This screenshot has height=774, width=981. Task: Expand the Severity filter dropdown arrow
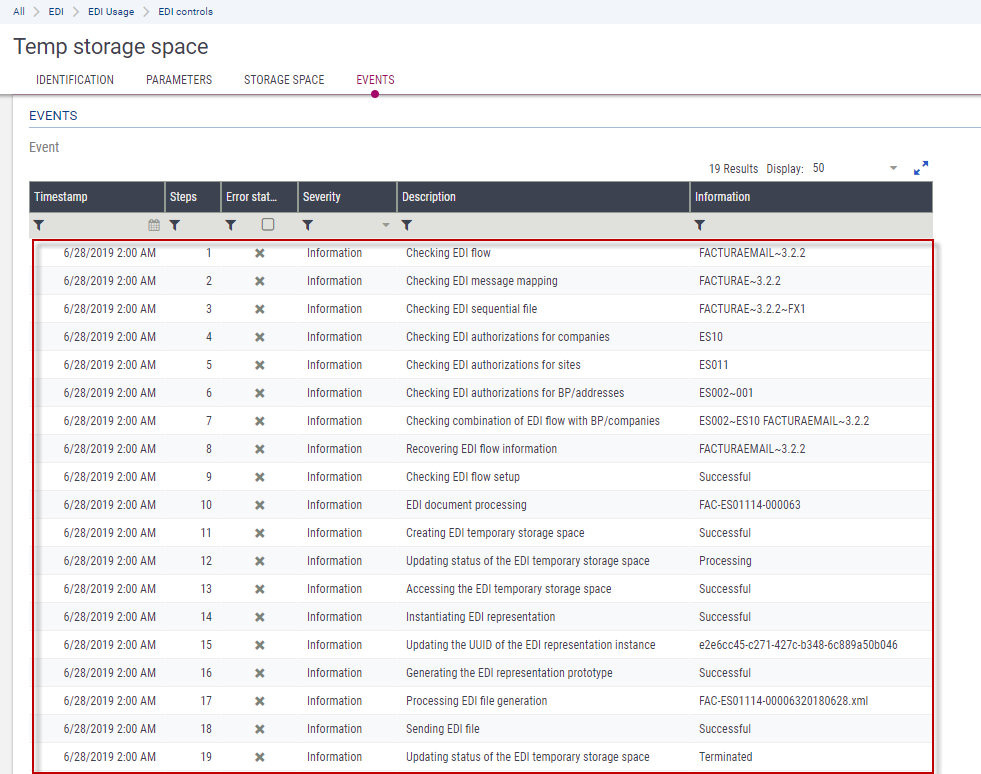click(x=386, y=225)
